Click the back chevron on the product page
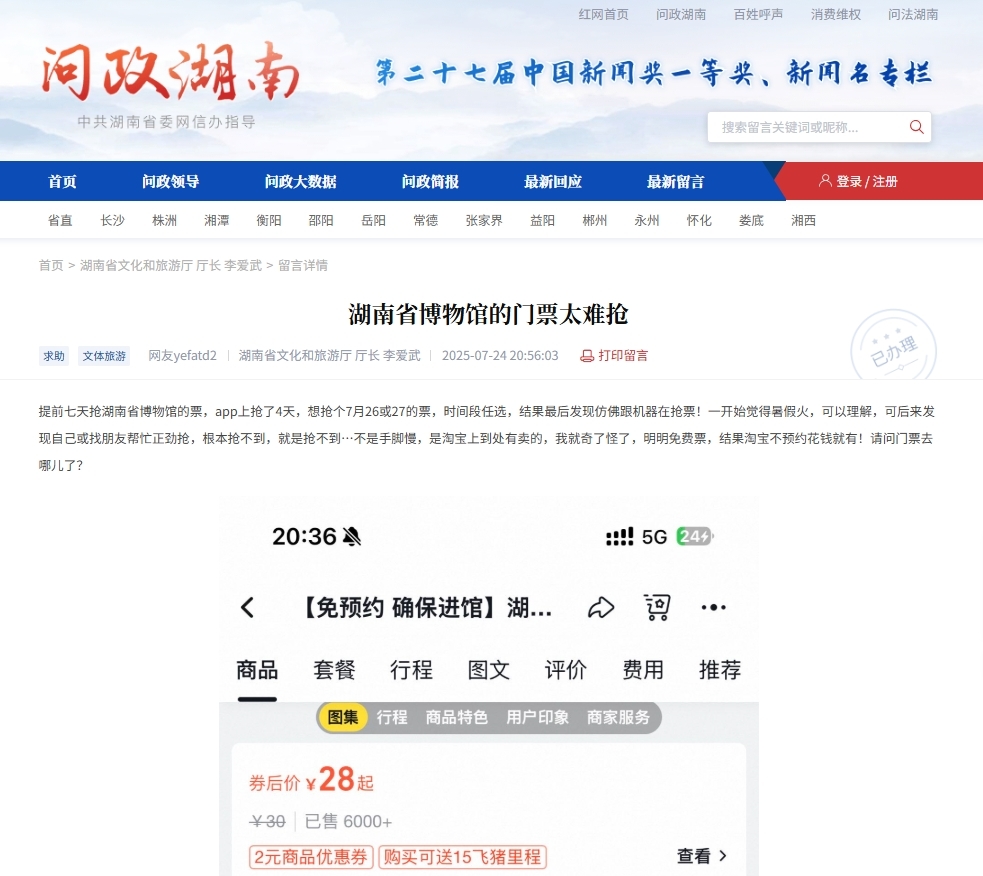Image resolution: width=983 pixels, height=876 pixels. [245, 607]
